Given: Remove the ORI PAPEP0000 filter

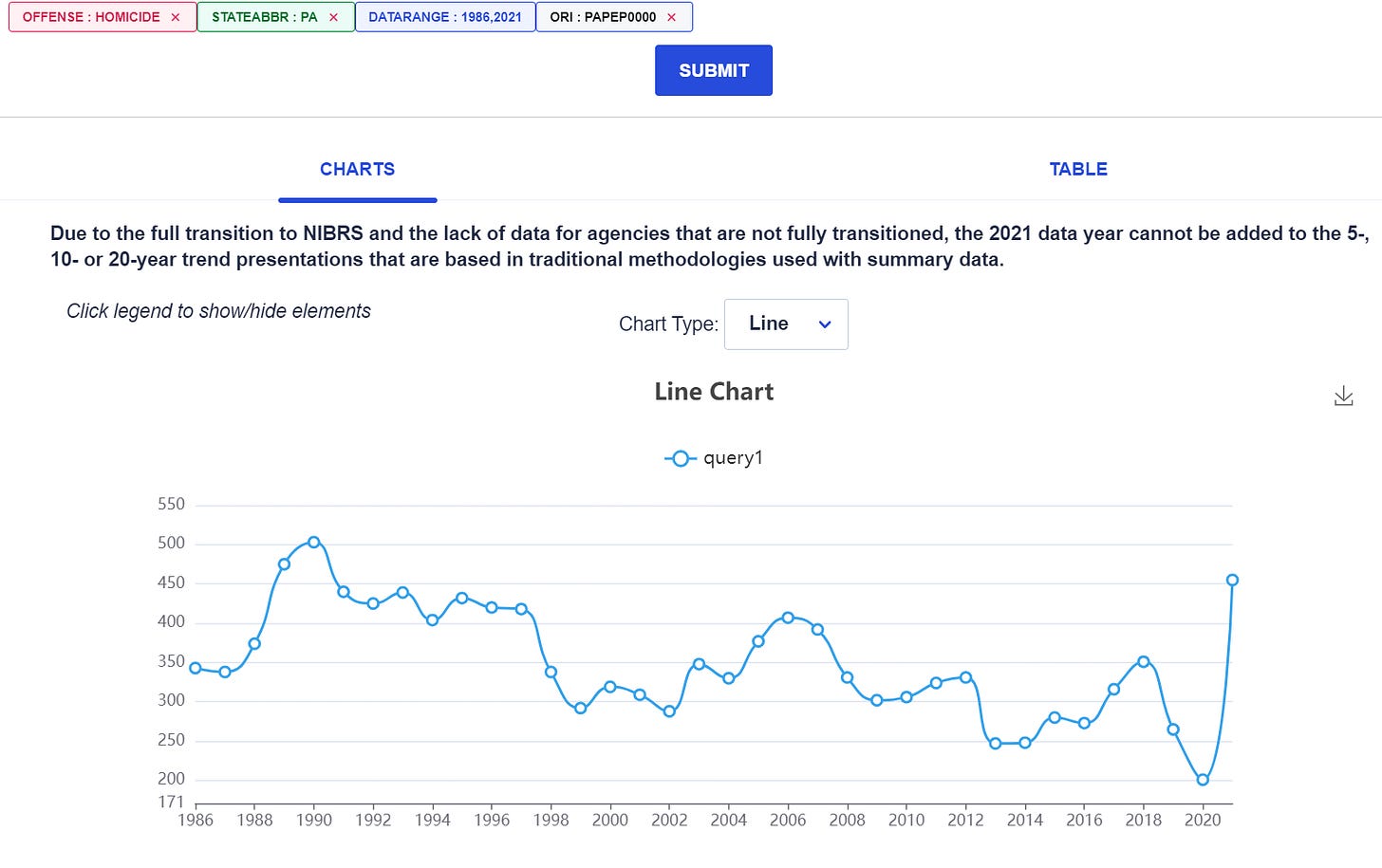Looking at the screenshot, I should coord(674,16).
